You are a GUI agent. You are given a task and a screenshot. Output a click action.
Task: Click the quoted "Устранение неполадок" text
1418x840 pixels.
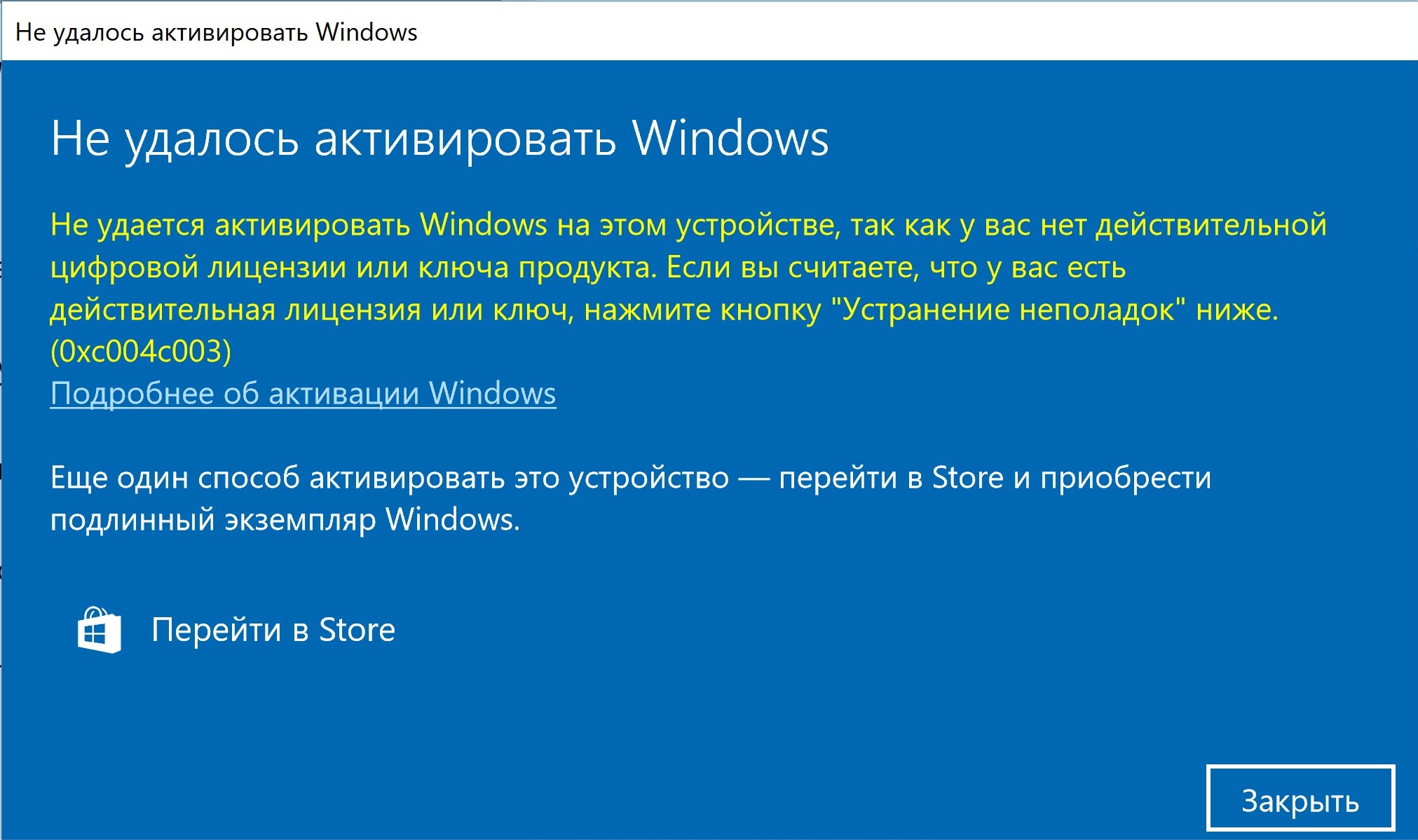[x=1009, y=310]
